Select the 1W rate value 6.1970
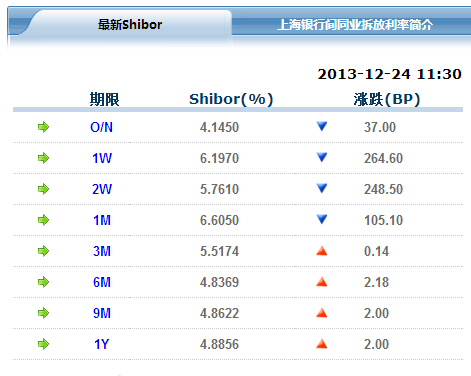Image resolution: width=471 pixels, height=376 pixels. tap(219, 158)
